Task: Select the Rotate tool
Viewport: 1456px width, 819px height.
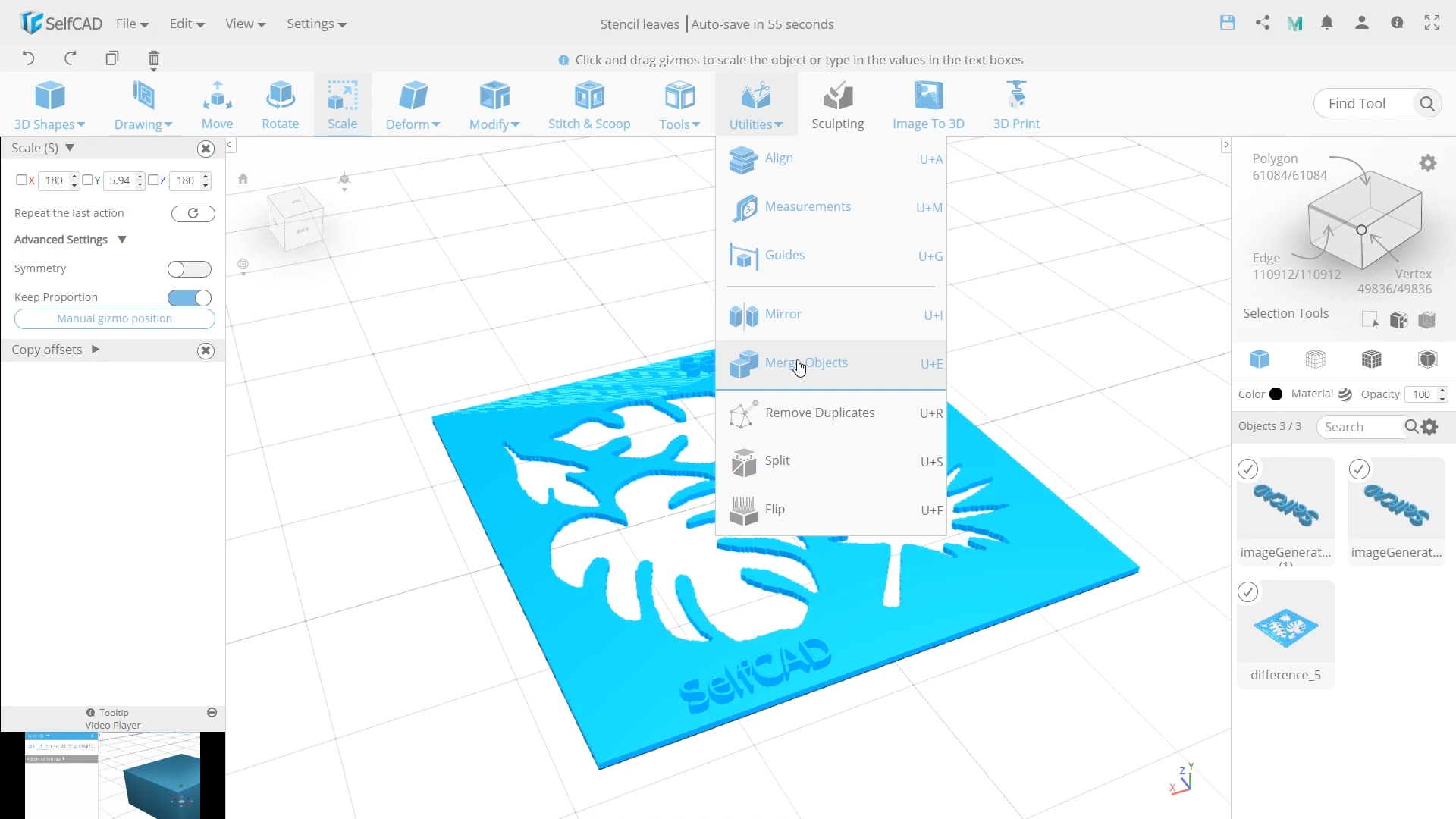Action: click(x=280, y=105)
